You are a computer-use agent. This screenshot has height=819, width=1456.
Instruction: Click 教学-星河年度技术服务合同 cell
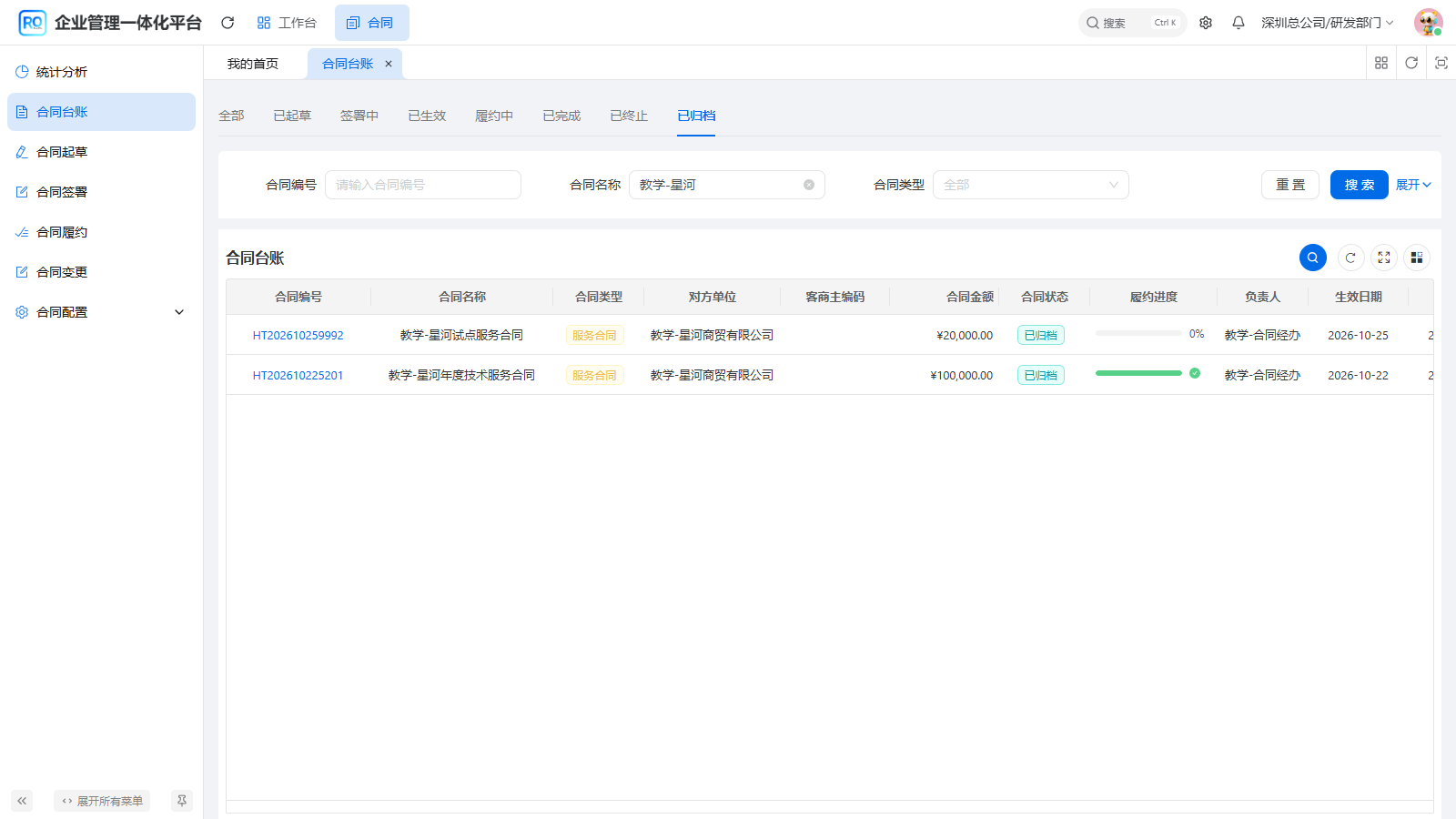[462, 375]
